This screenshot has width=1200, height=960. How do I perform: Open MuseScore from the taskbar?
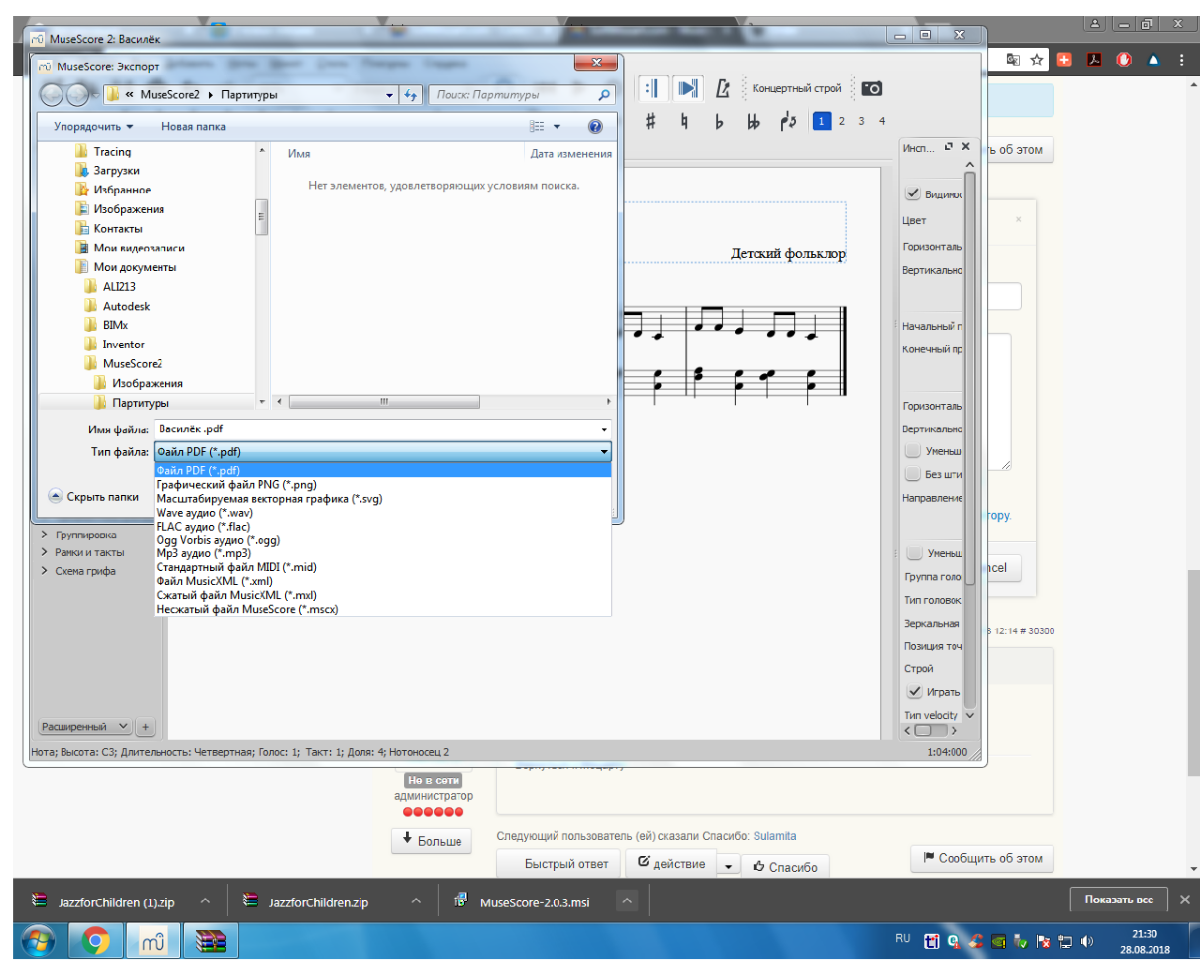point(154,941)
